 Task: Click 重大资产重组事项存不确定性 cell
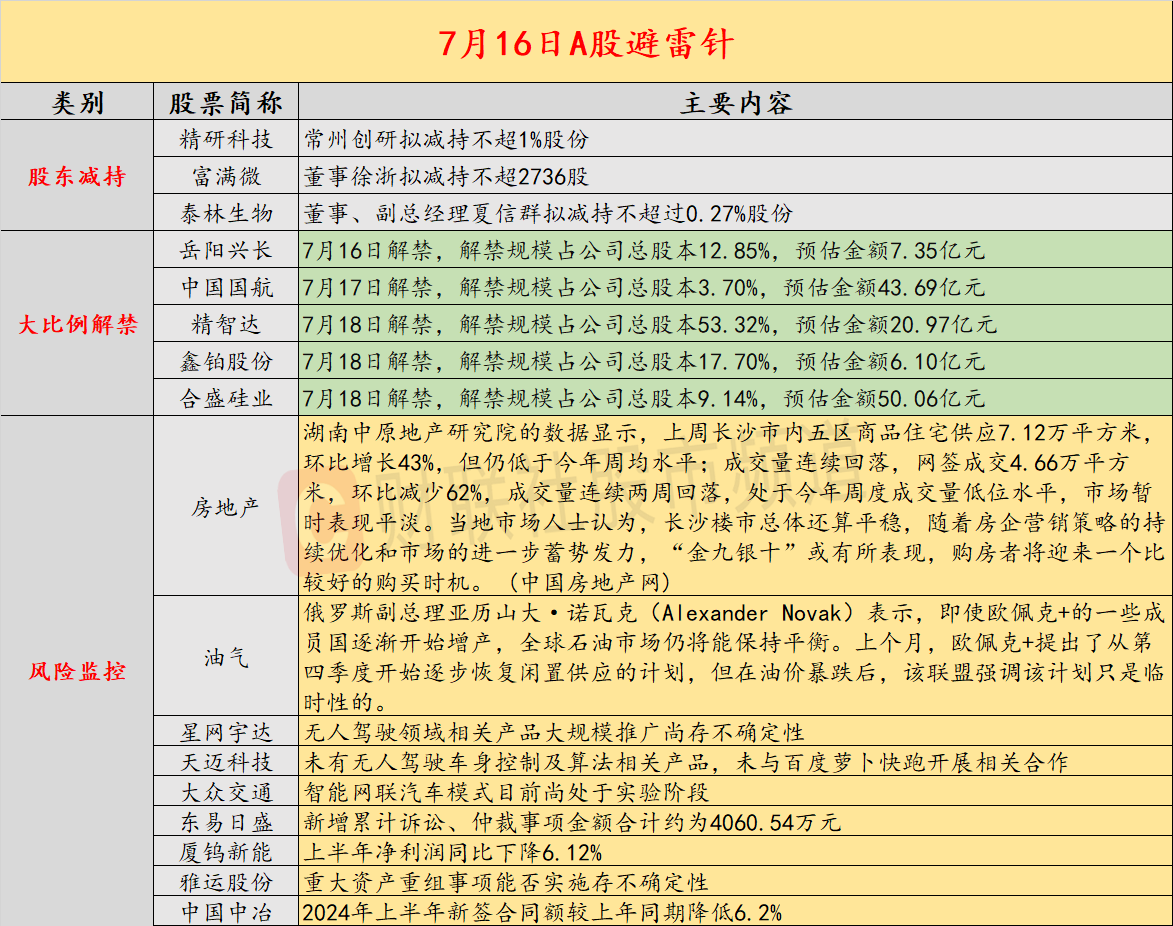[735, 881]
